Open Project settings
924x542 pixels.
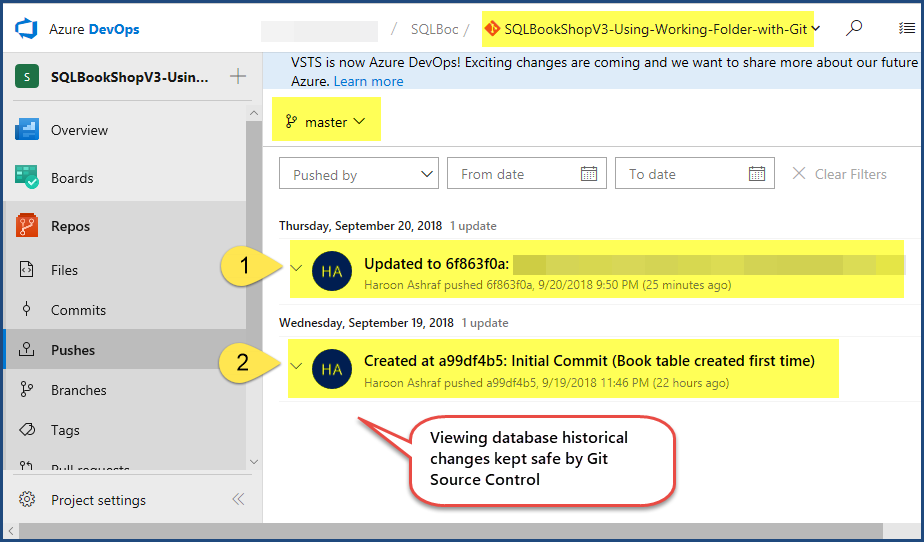[98, 500]
